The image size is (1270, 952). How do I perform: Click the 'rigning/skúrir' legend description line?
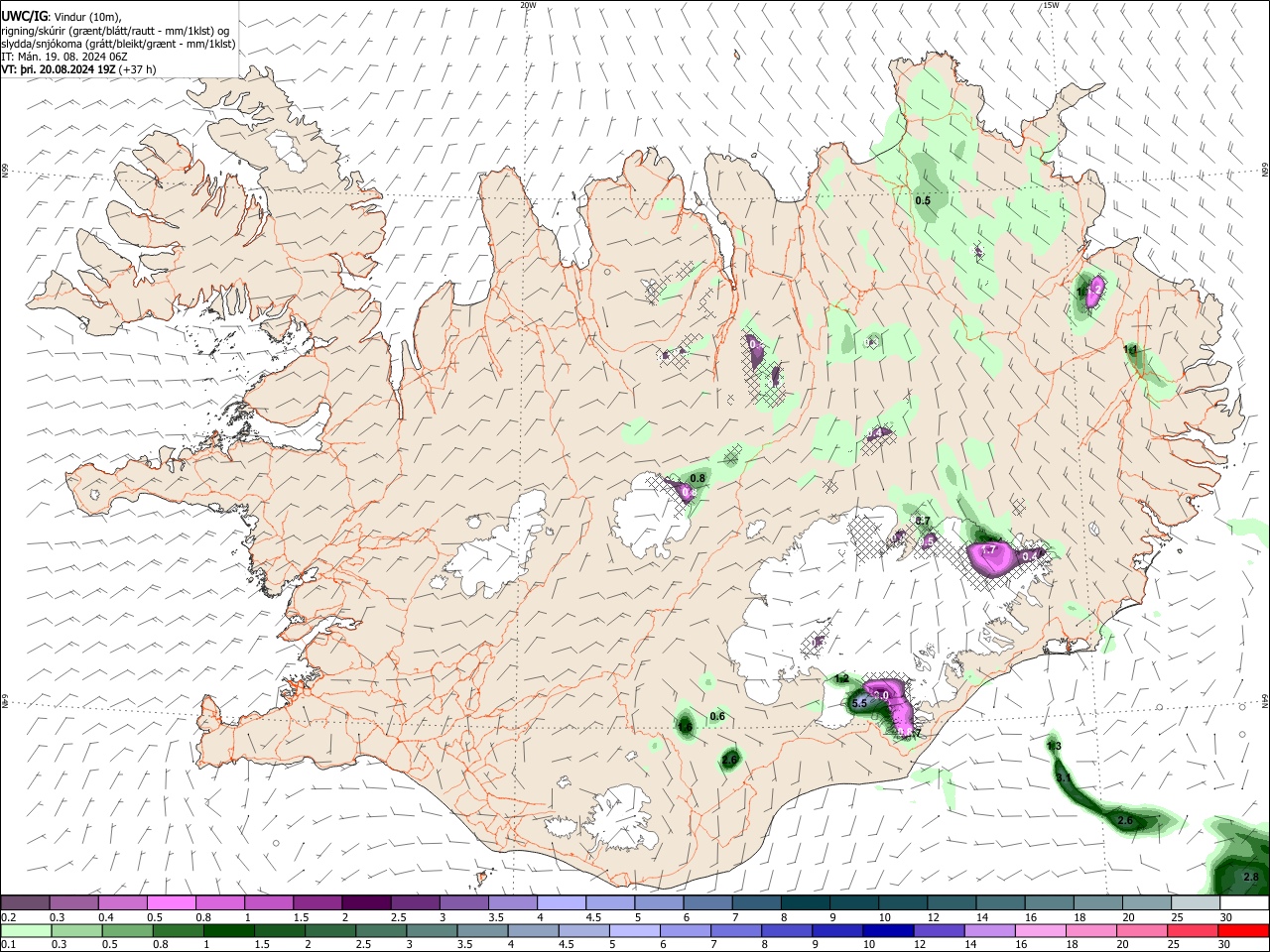[115, 30]
